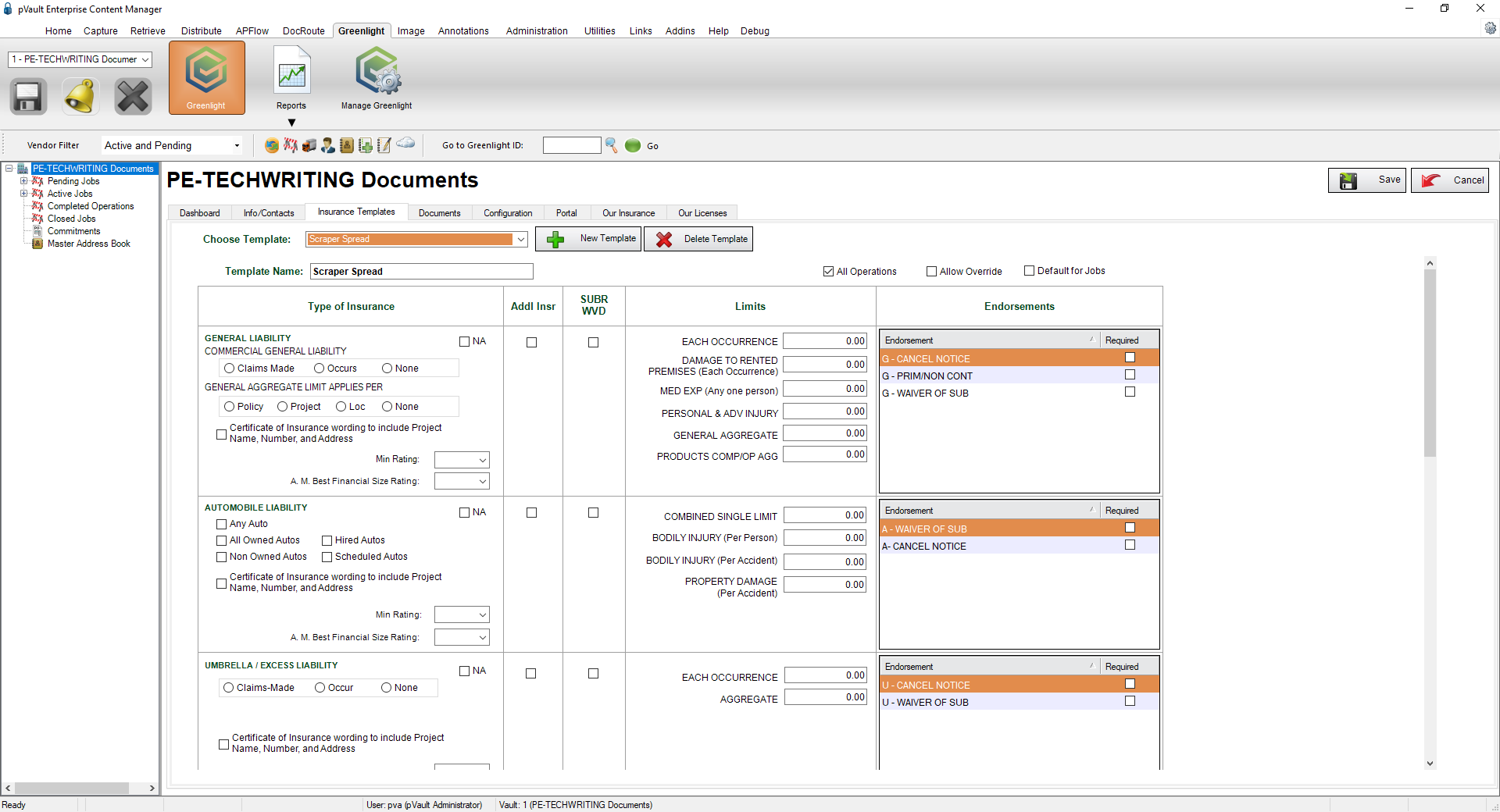Select Claims Made radio under General Liability
The width and height of the screenshot is (1500, 812).
(229, 369)
